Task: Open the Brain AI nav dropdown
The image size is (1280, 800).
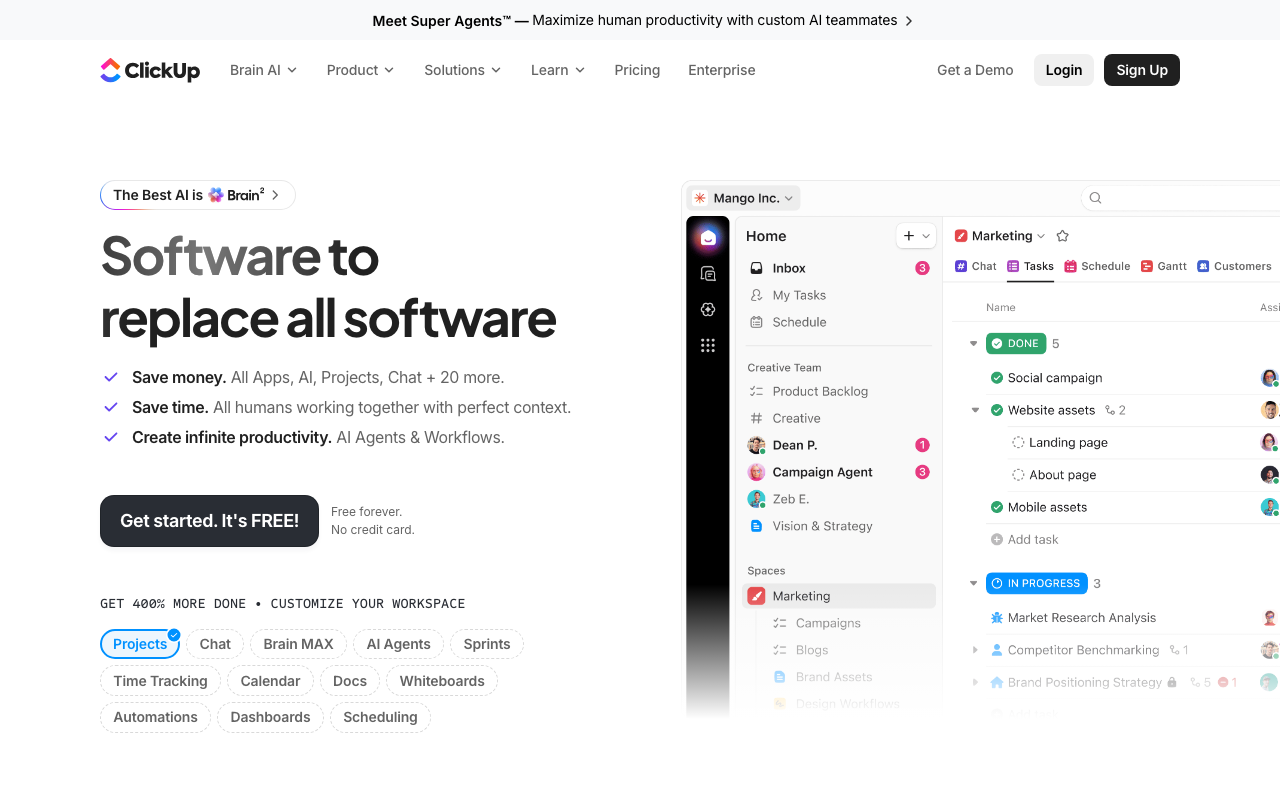Action: (264, 70)
